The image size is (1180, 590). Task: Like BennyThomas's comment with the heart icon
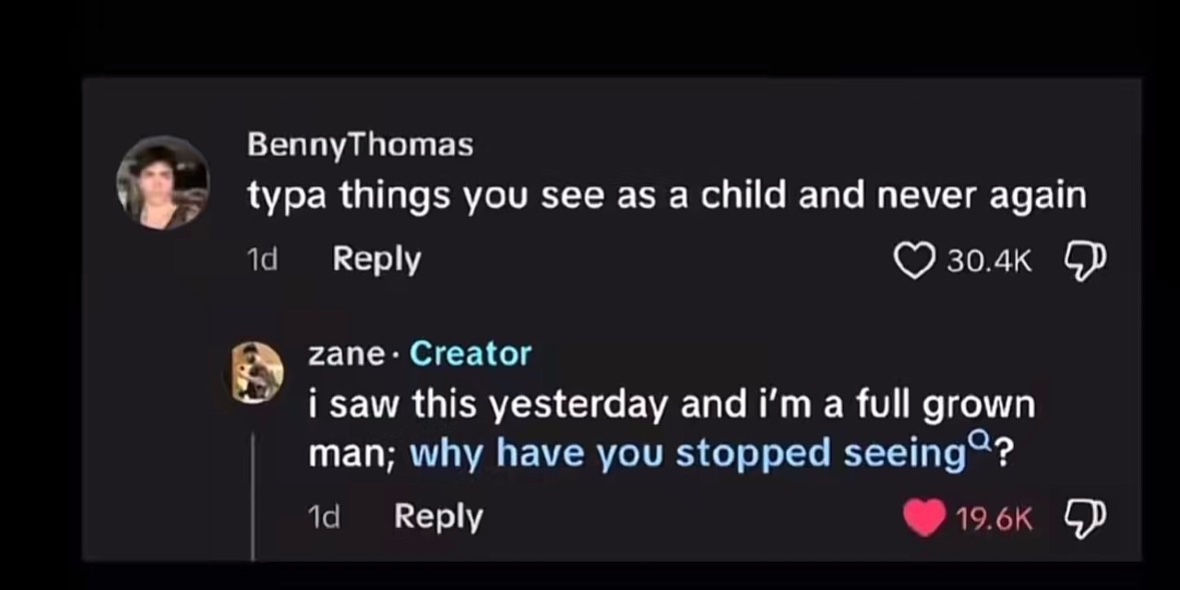tap(914, 261)
